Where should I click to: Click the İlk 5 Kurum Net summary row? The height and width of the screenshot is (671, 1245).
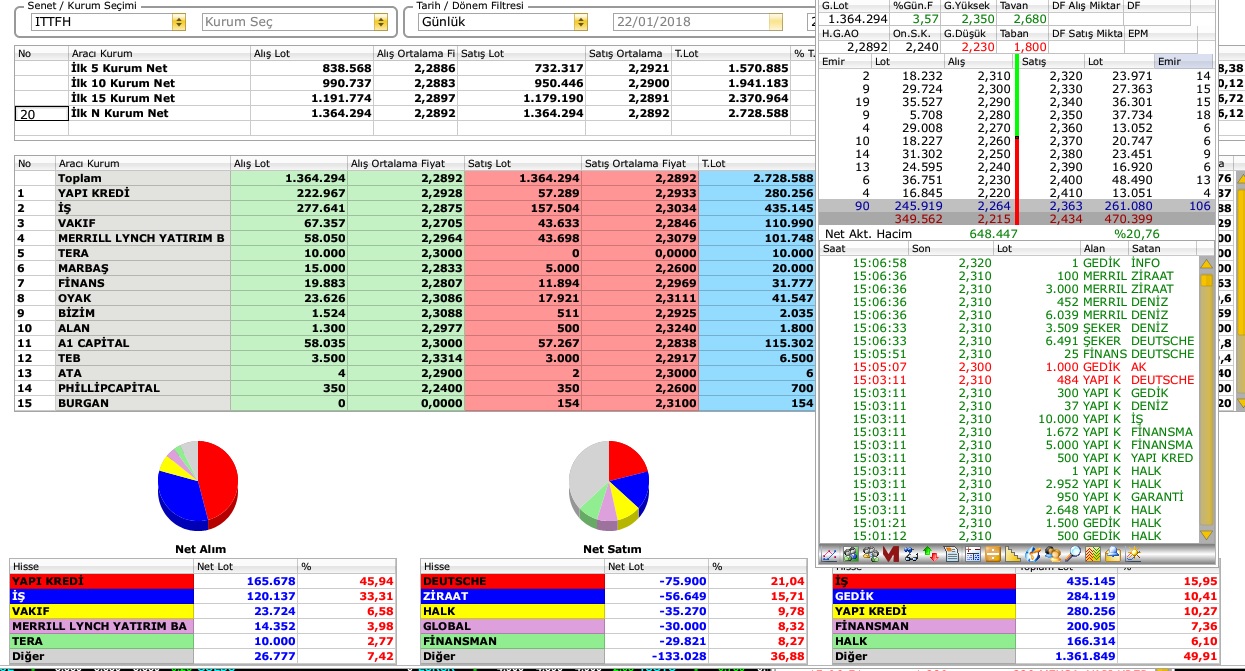[414, 68]
